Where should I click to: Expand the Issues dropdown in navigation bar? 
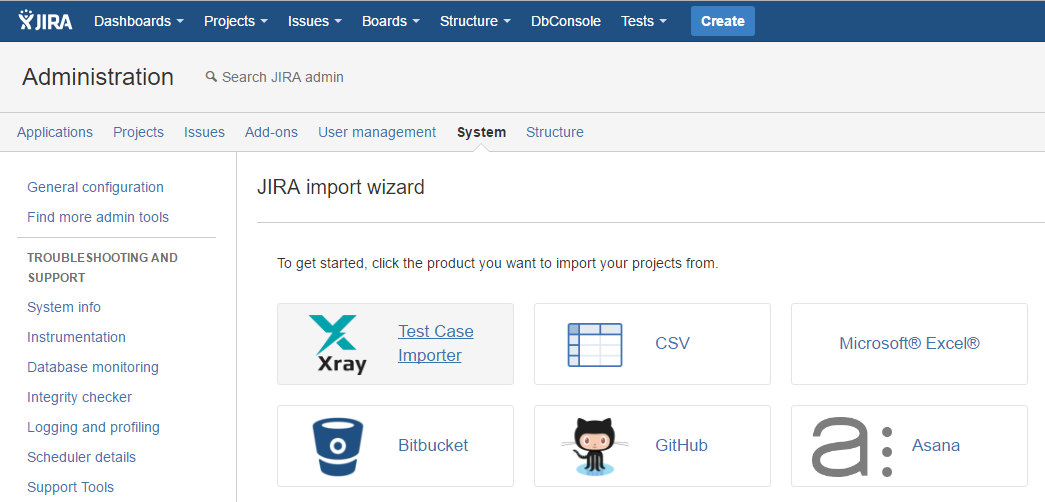pyautogui.click(x=315, y=21)
